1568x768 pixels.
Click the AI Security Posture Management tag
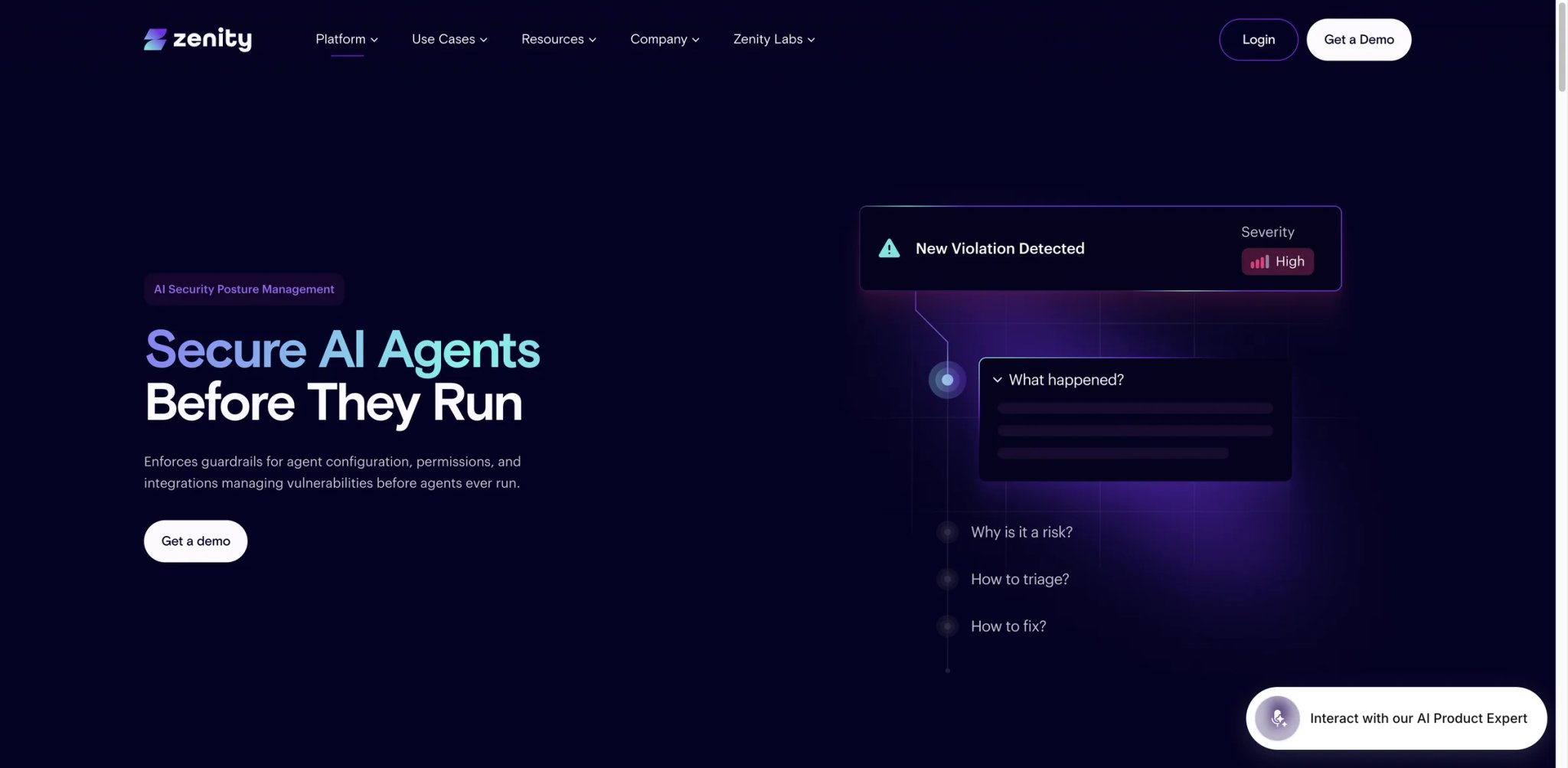(x=243, y=289)
